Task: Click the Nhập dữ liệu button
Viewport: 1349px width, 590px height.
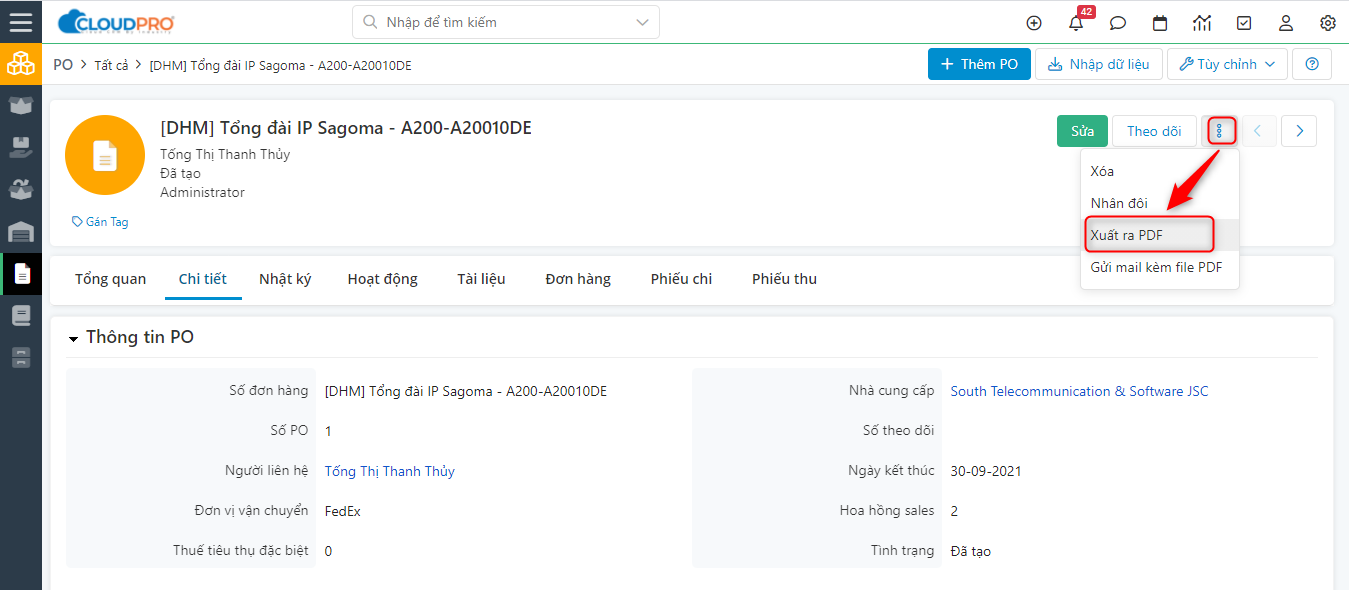Action: (x=1098, y=64)
